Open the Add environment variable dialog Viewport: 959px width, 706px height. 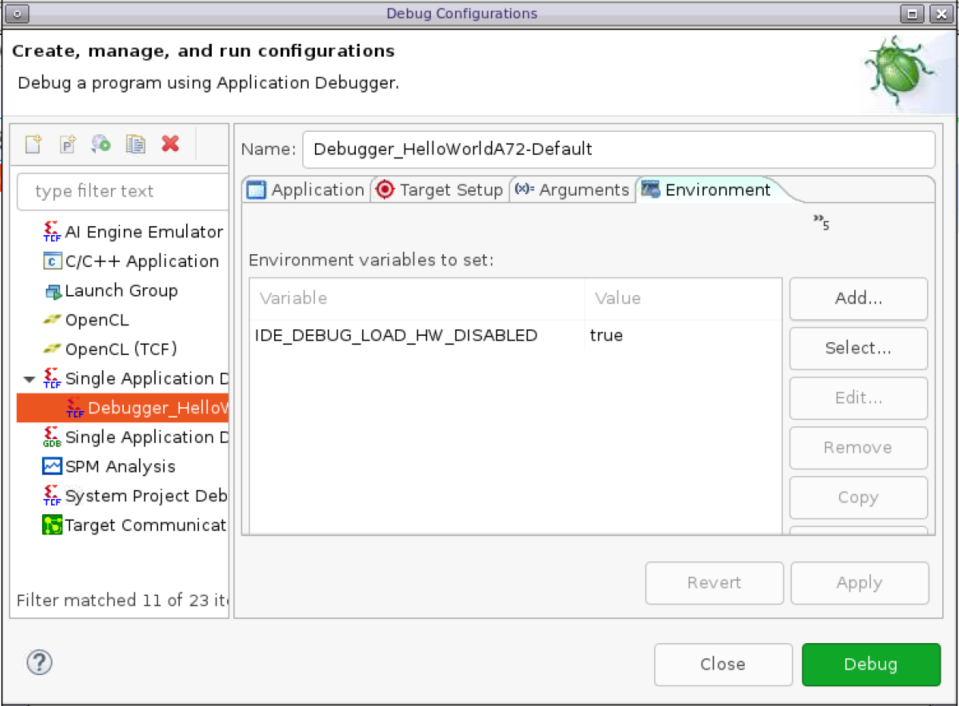coord(857,298)
